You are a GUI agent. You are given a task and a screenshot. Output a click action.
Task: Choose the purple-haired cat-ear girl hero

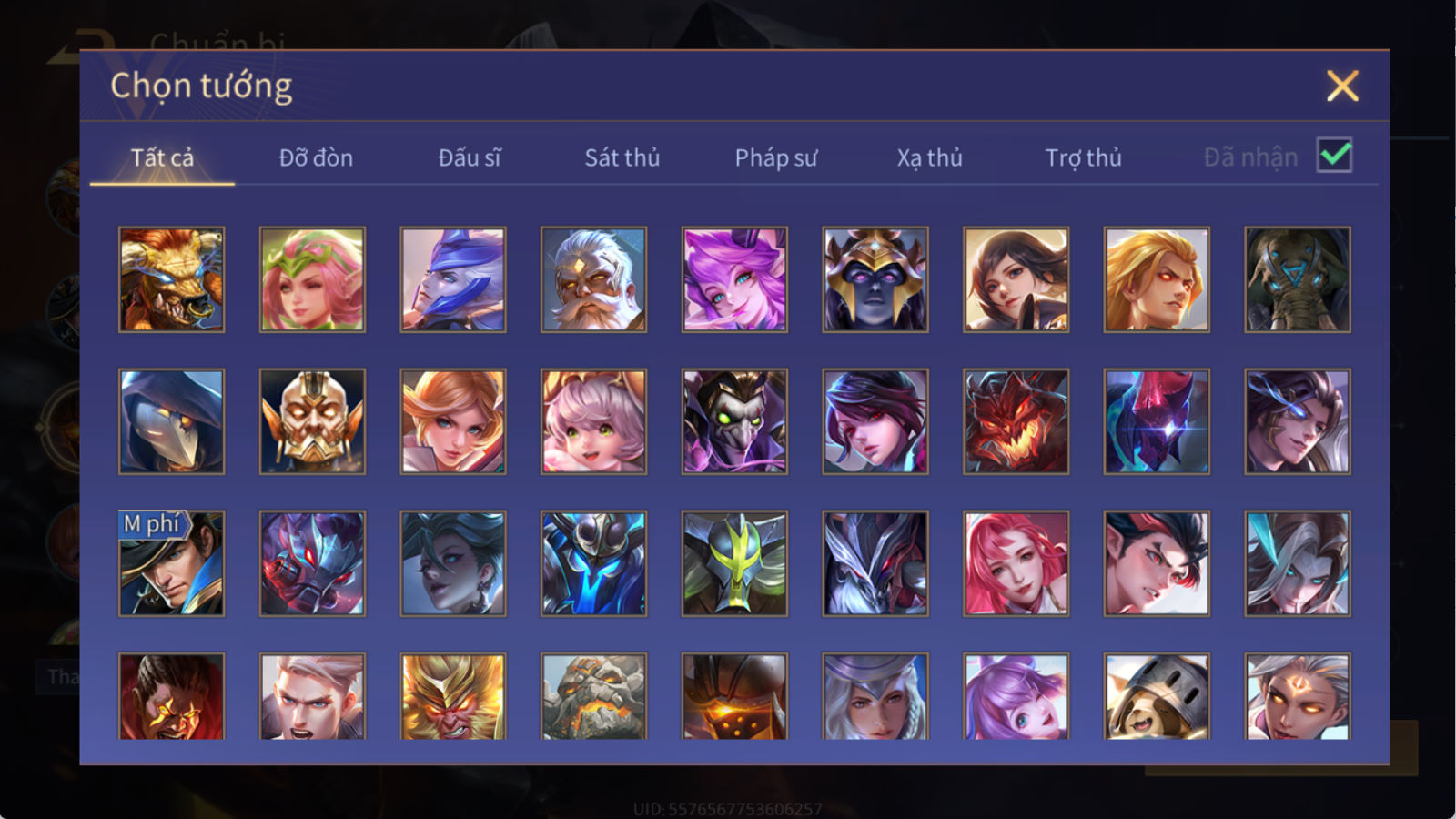click(1016, 696)
